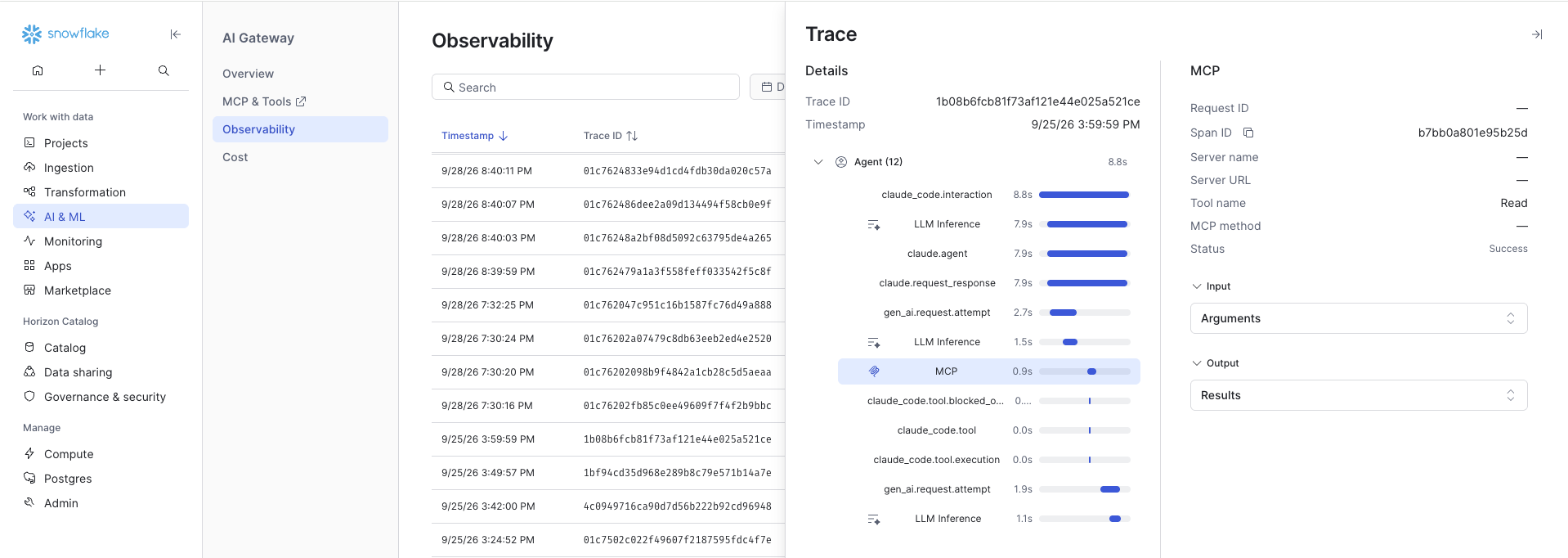Image resolution: width=1568 pixels, height=558 pixels.
Task: Click the first gen_ai.request.attempt 2.7s bar
Action: [x=1063, y=313]
